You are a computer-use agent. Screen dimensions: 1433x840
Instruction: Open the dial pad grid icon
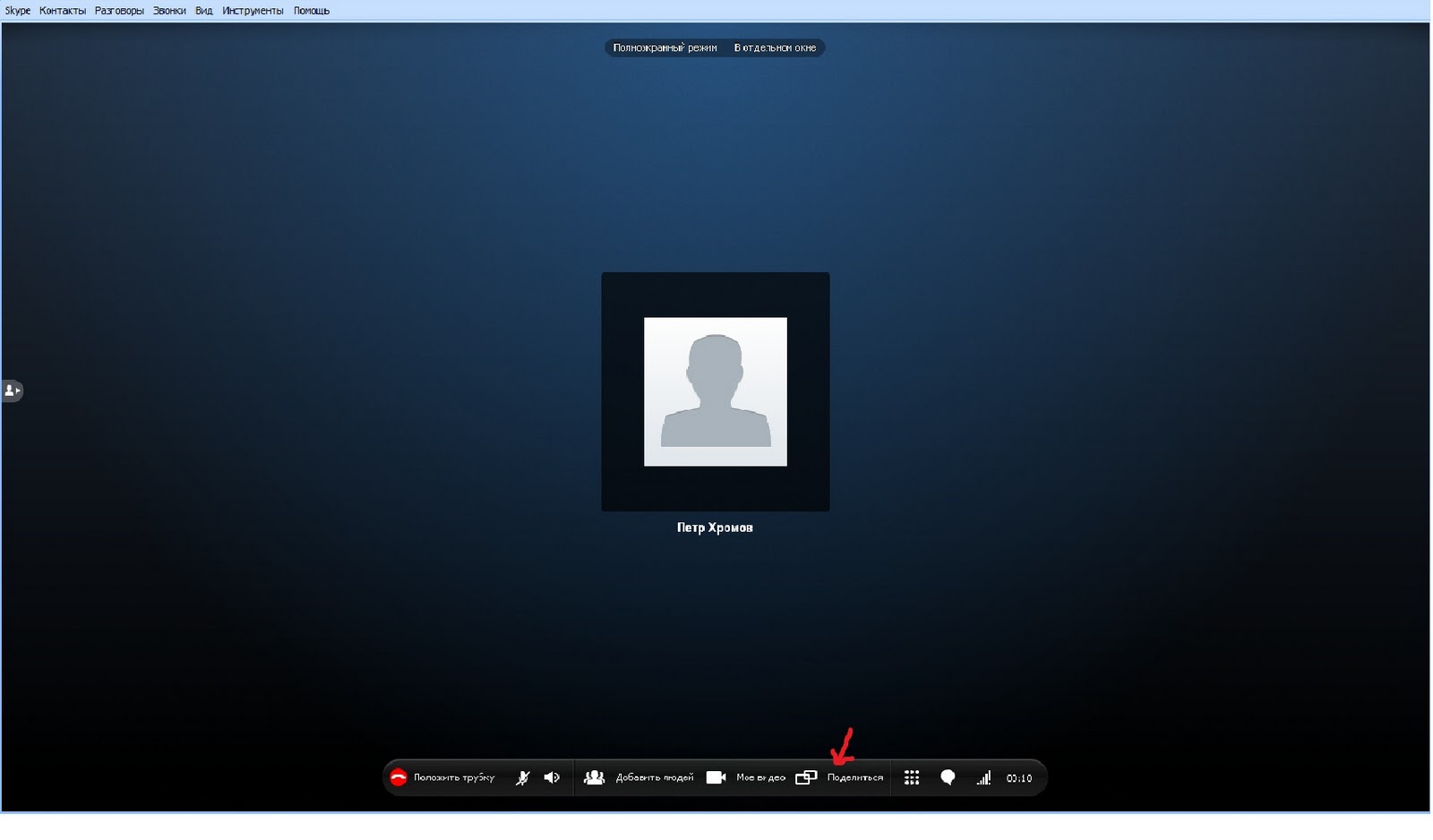[x=912, y=777]
